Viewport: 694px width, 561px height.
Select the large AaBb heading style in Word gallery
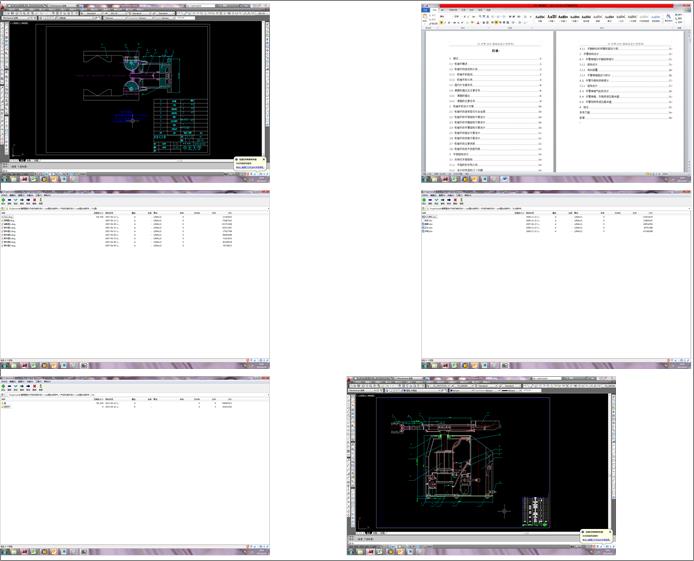point(551,17)
